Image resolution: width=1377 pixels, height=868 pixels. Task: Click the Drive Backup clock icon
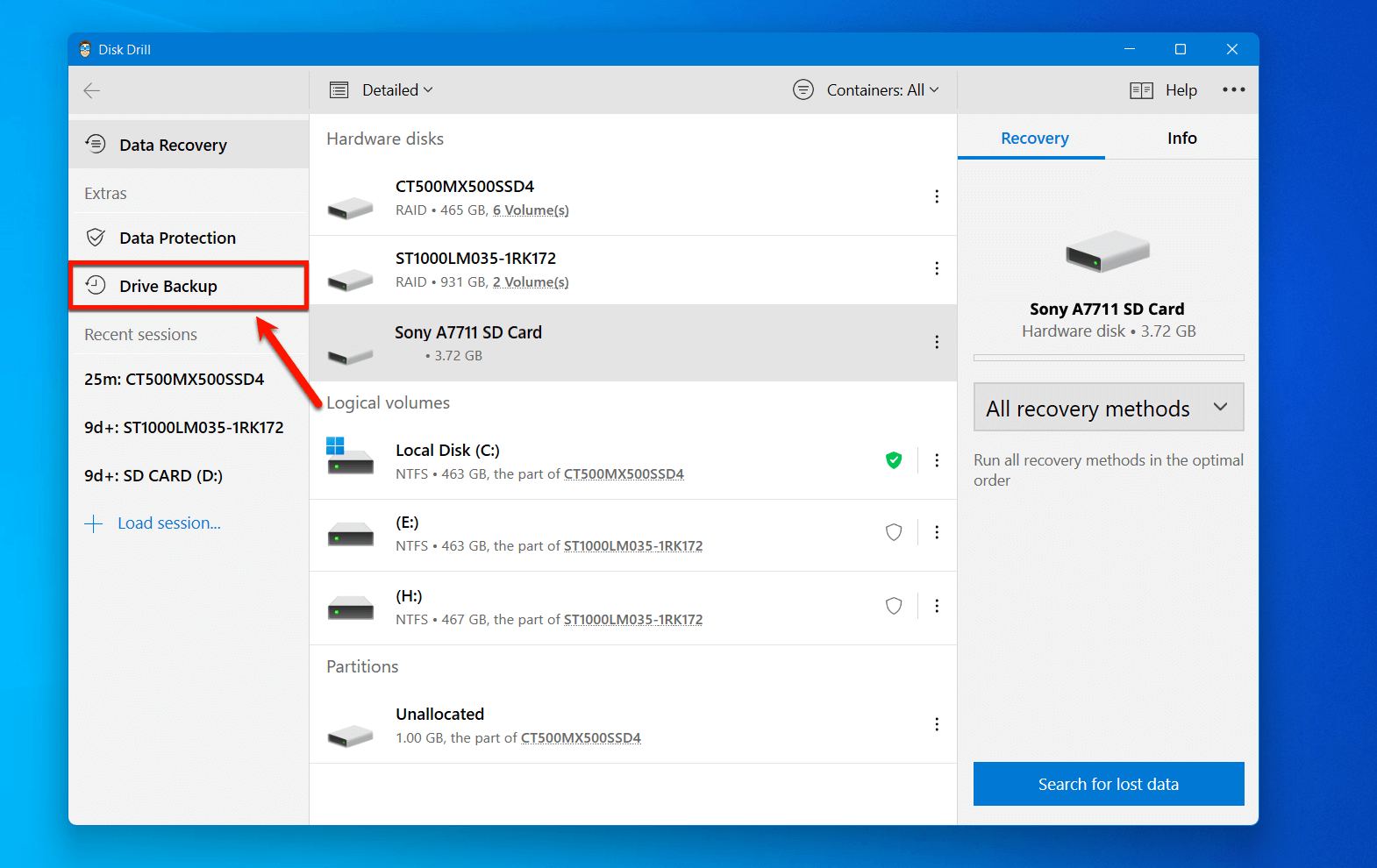(x=96, y=285)
